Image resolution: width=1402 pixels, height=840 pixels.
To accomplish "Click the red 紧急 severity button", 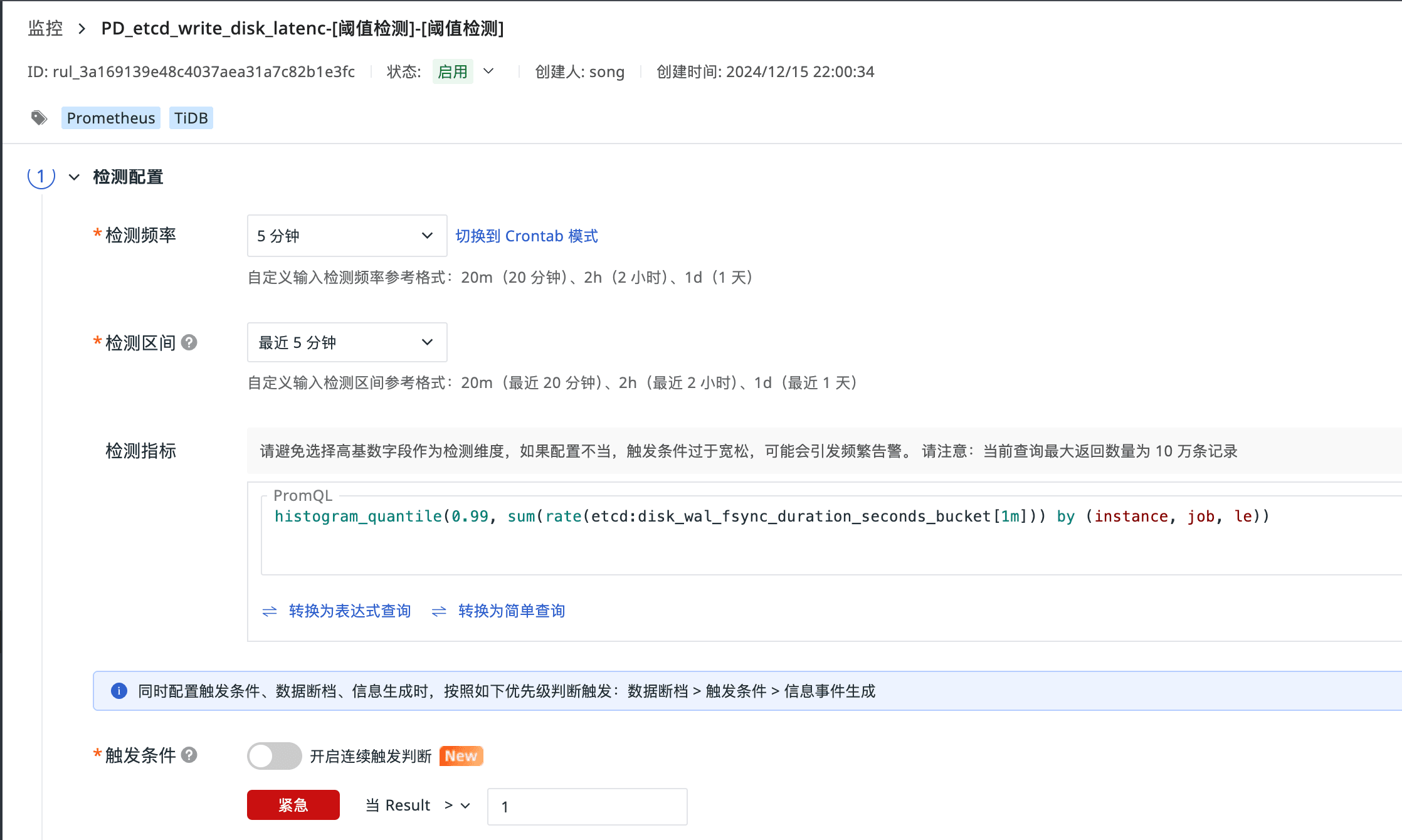I will [x=293, y=805].
